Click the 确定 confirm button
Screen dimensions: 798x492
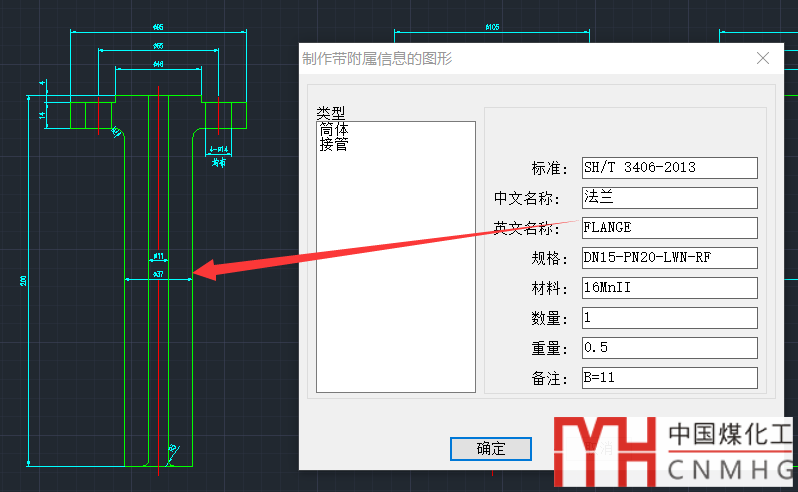tap(491, 449)
